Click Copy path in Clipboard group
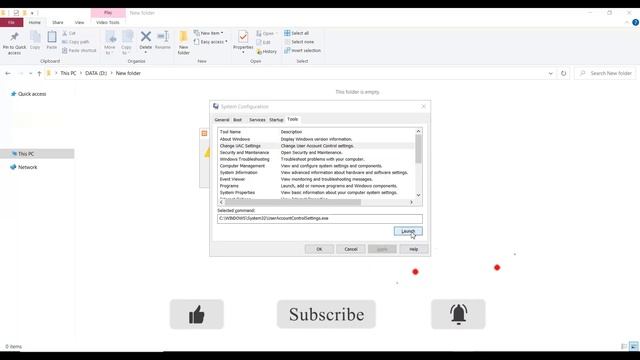640x360 pixels. click(x=76, y=42)
